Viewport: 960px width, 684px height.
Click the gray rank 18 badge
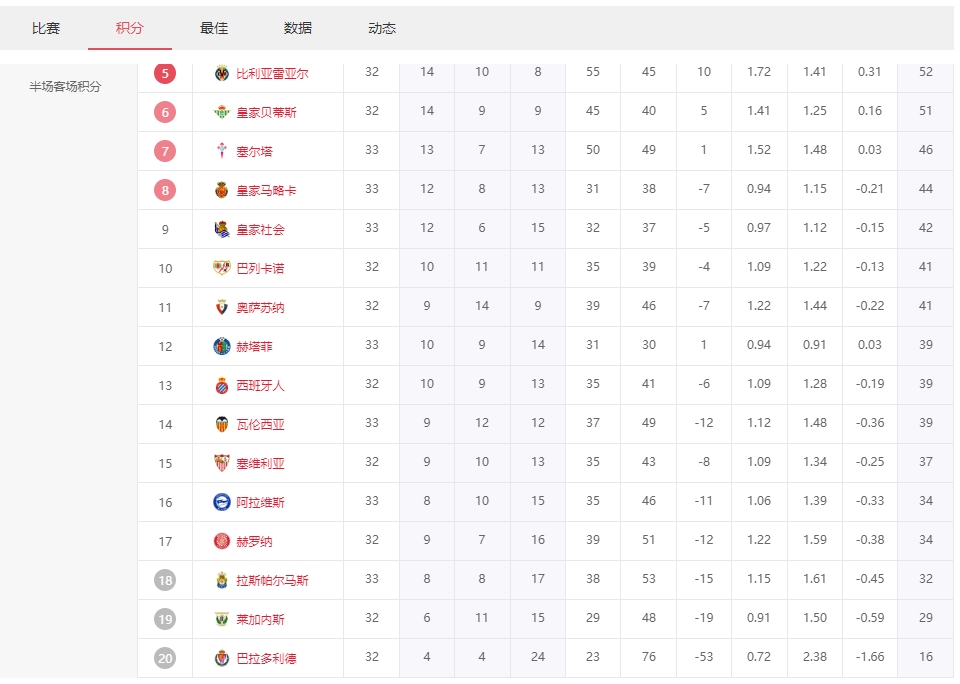165,580
